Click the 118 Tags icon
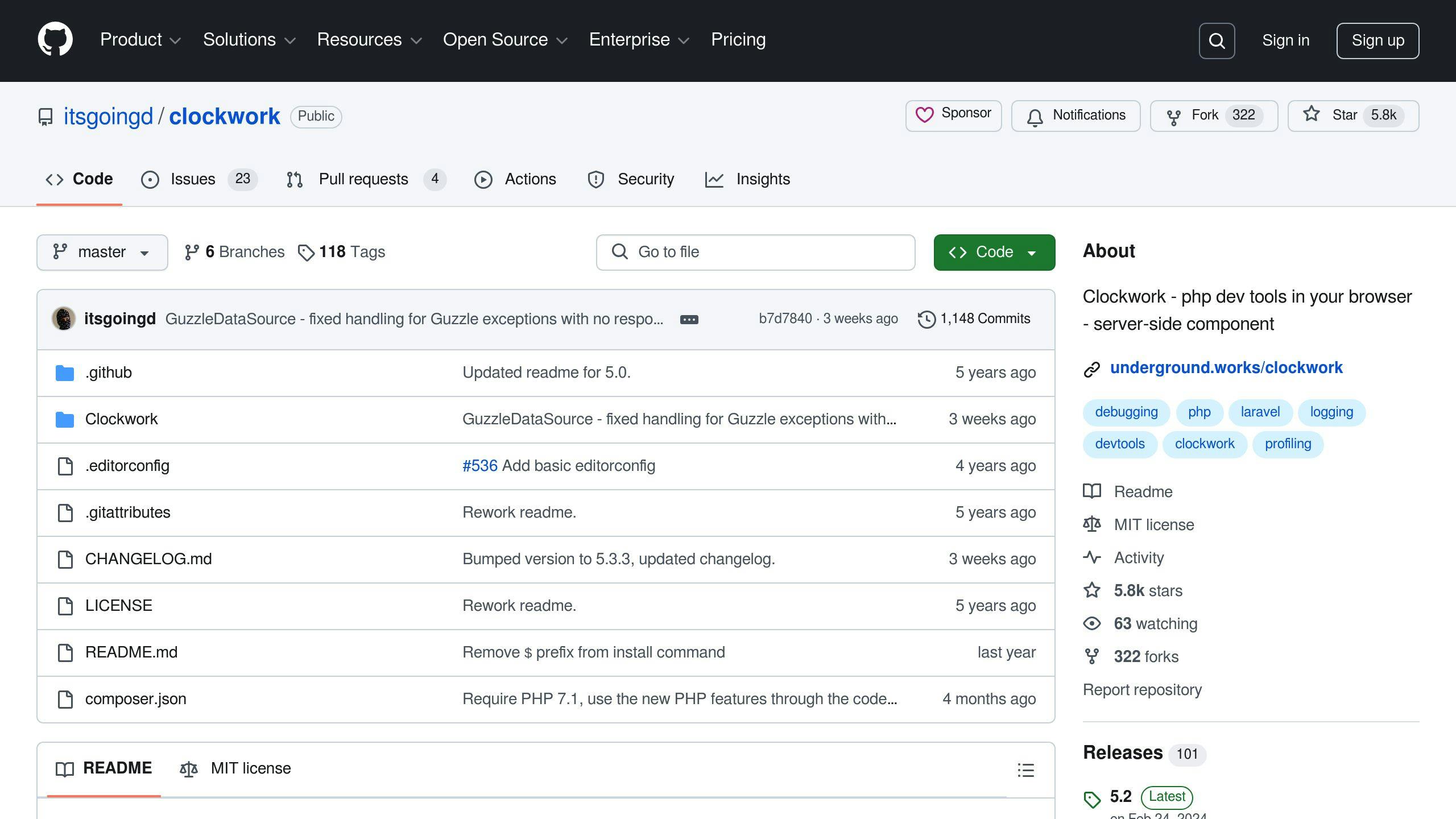1456x819 pixels. click(306, 253)
